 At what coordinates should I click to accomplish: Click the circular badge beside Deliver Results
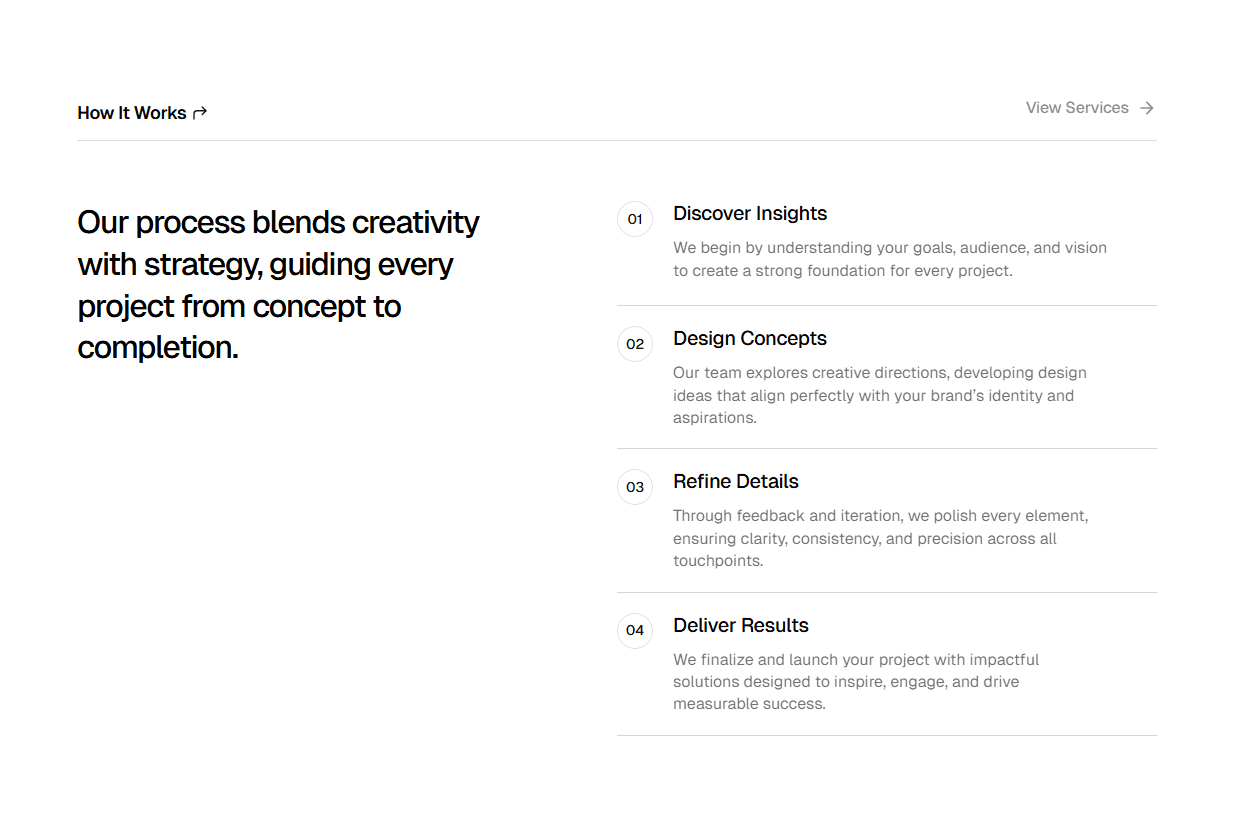click(635, 631)
